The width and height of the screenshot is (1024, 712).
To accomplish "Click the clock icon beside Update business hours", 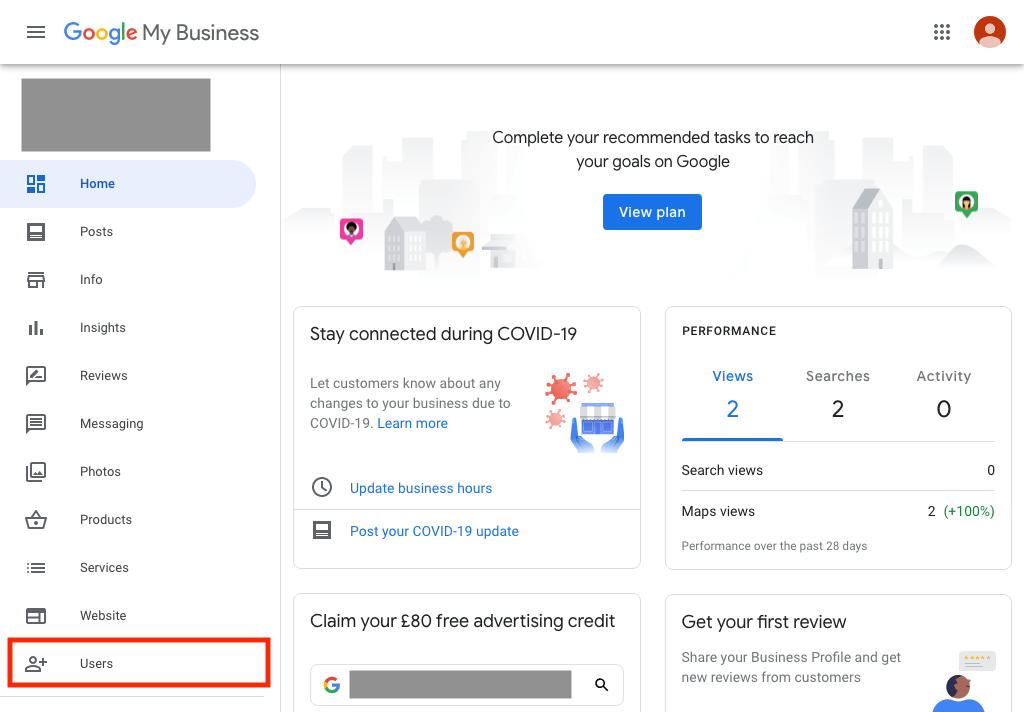I will click(x=322, y=487).
